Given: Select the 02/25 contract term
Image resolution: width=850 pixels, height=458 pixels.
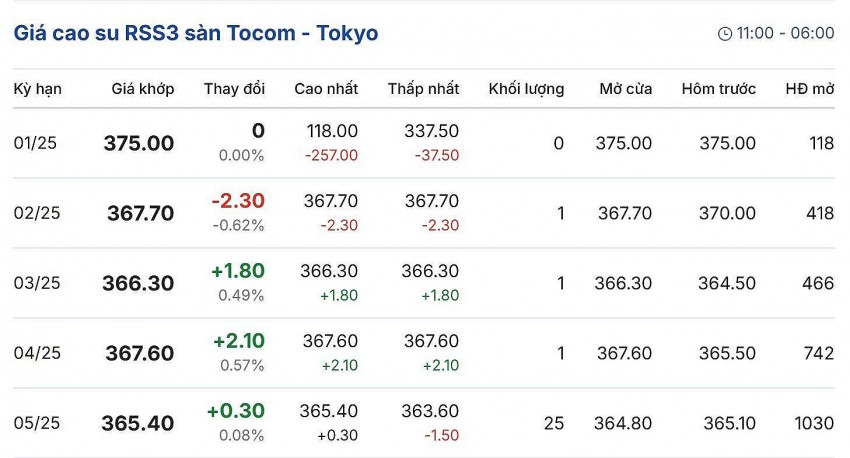Looking at the screenshot, I should (37, 213).
